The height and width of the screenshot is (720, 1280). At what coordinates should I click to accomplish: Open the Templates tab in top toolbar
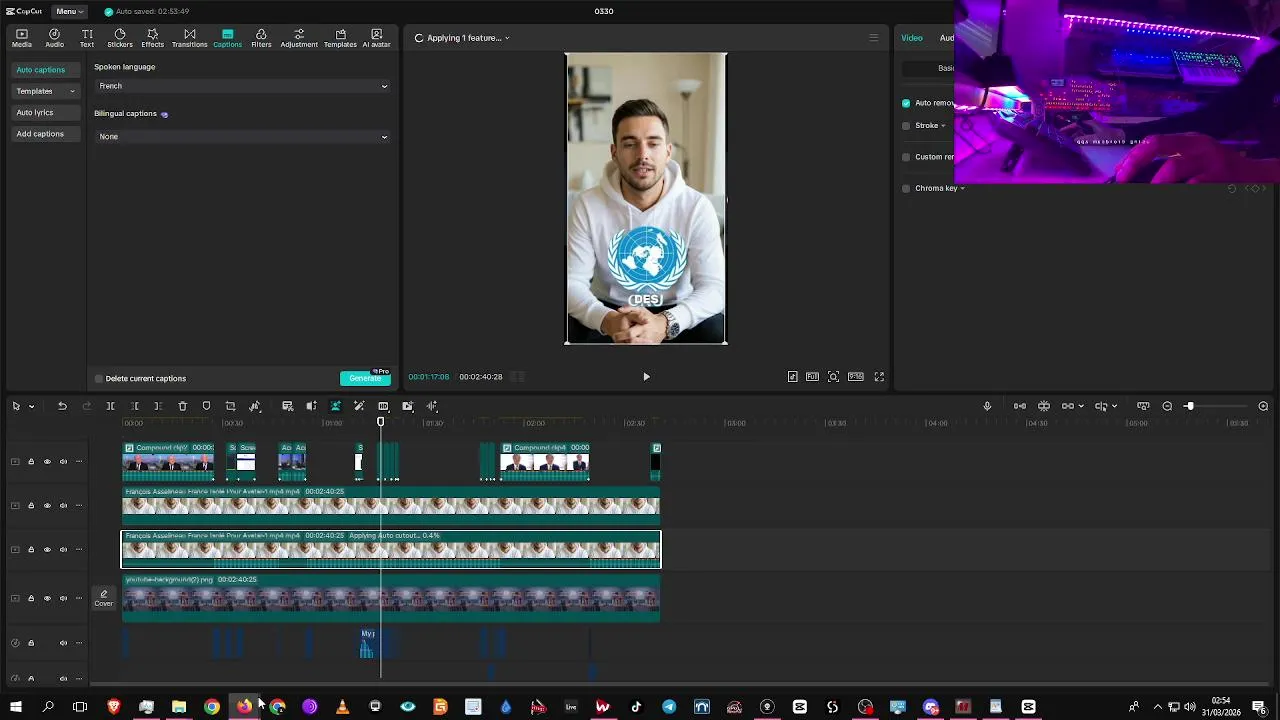pos(340,38)
